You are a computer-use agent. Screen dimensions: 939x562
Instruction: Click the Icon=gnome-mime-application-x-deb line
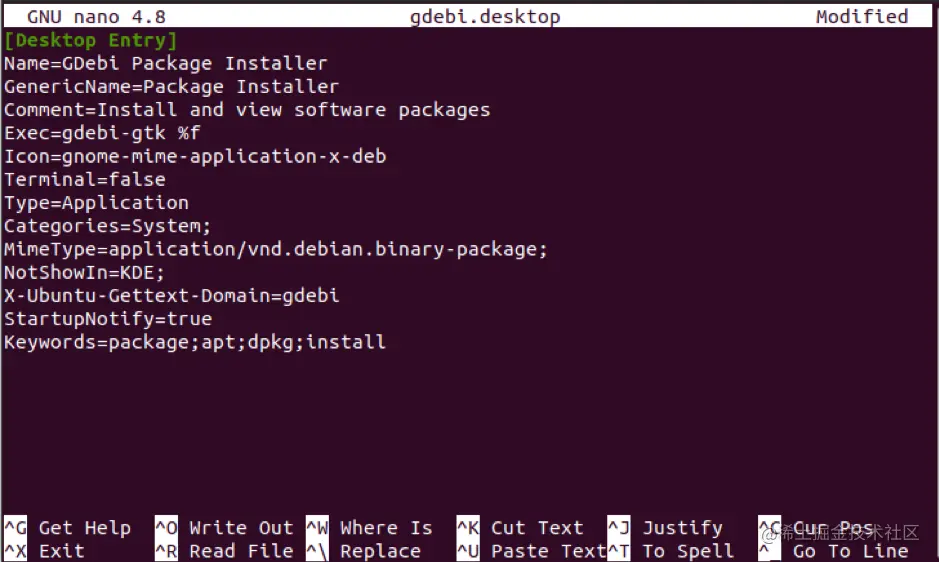pyautogui.click(x=195, y=156)
